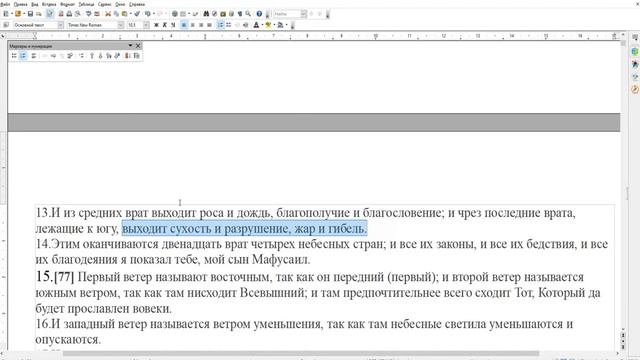This screenshot has width=640, height=360.
Task: Save the document with the floppy icon
Action: [30, 14]
